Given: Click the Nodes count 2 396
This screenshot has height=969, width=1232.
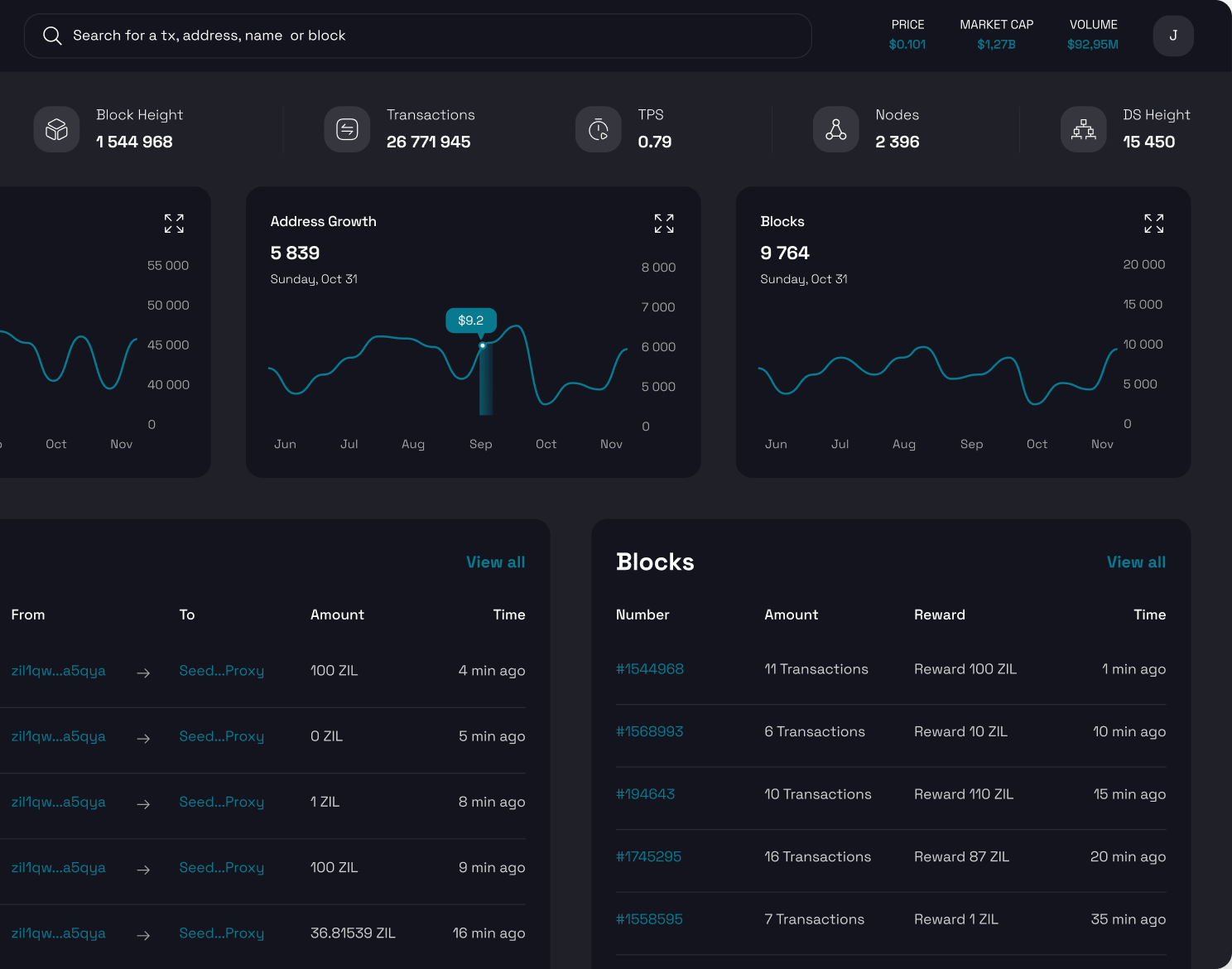Looking at the screenshot, I should click(898, 142).
